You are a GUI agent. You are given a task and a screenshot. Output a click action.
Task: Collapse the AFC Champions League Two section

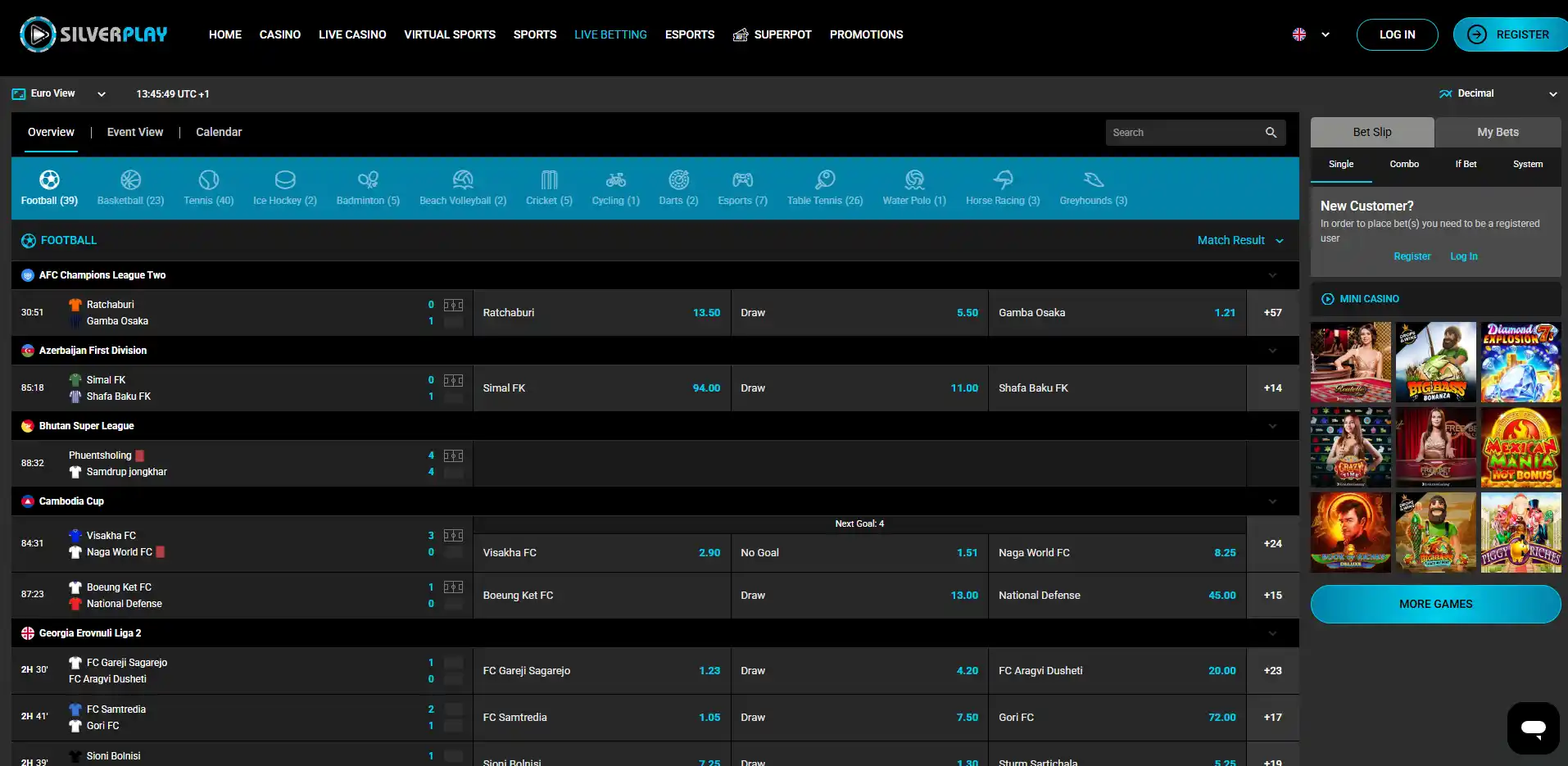(1272, 275)
